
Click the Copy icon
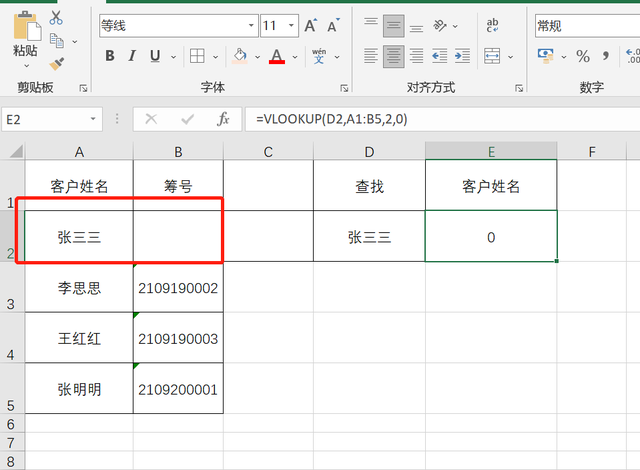[57, 41]
